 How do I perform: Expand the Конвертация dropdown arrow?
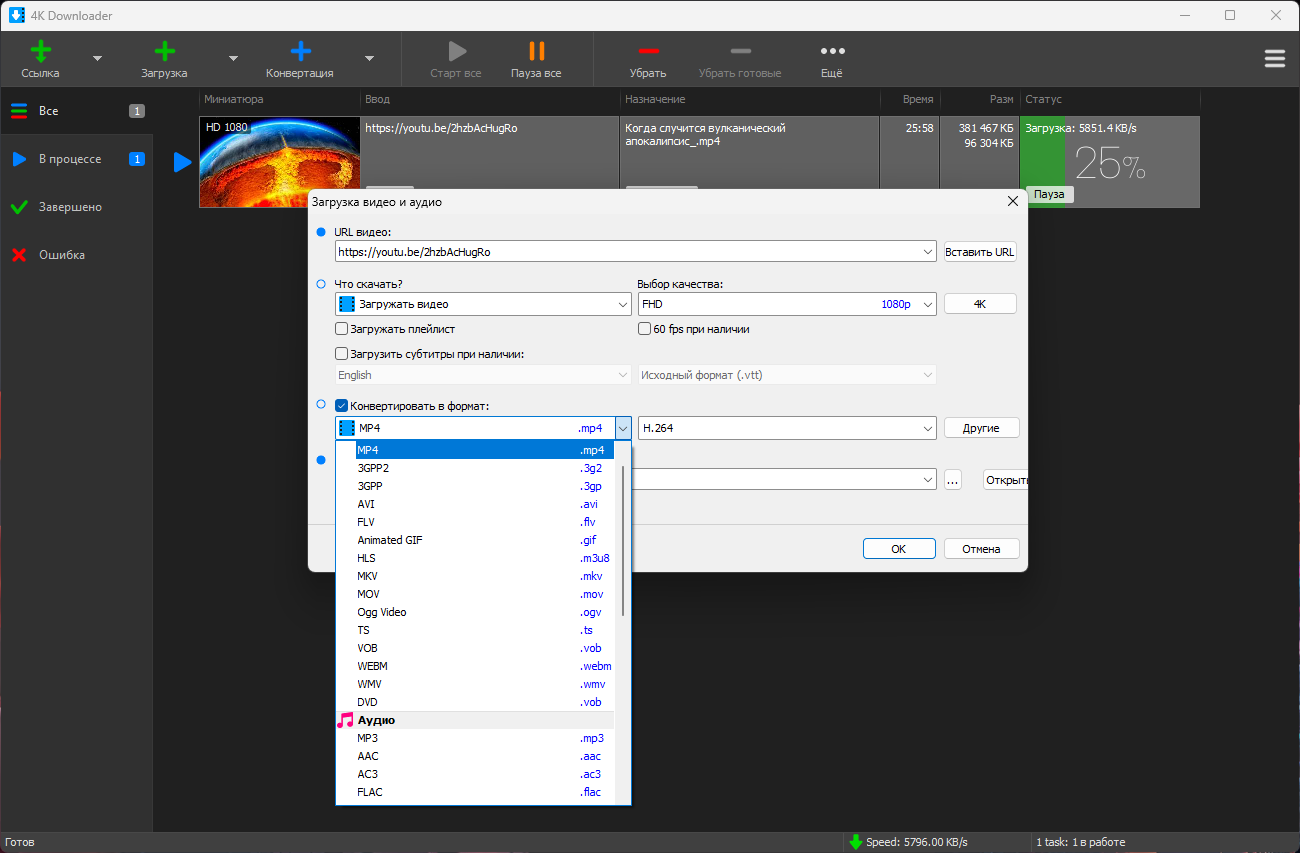coord(369,59)
